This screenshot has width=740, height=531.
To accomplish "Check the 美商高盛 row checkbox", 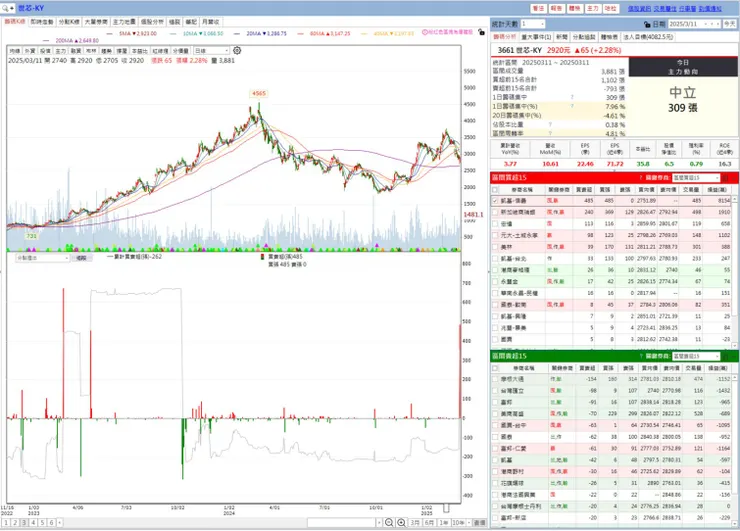I will [x=495, y=414].
